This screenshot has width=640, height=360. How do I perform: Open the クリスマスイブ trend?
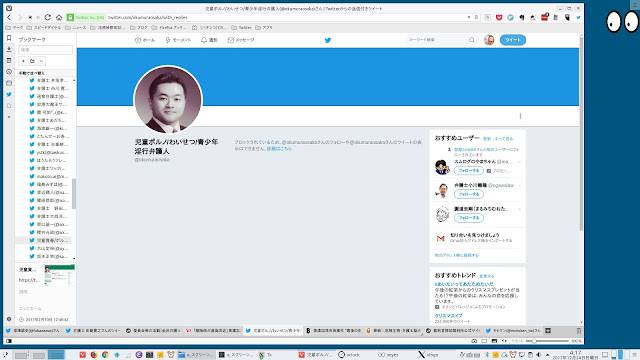tap(448, 316)
